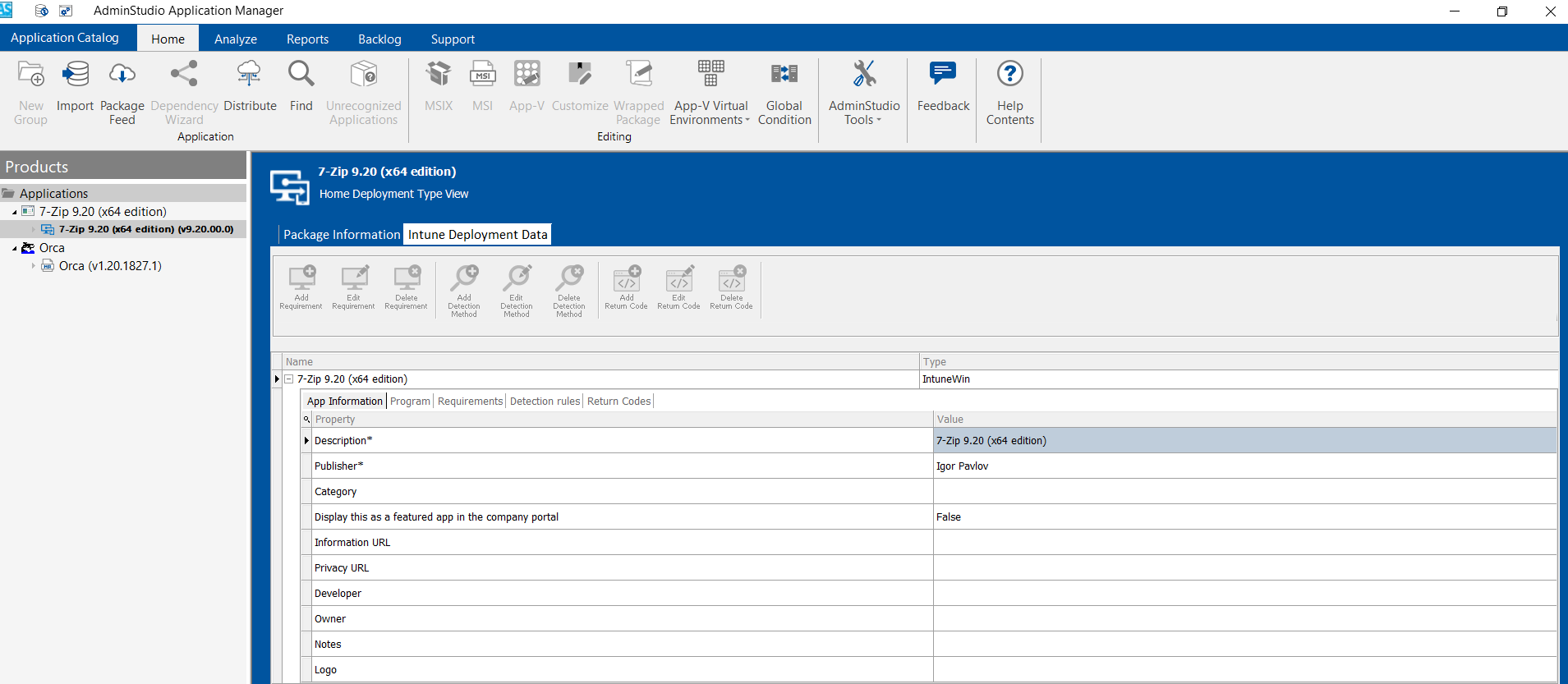Select Orca (v1.20.1827.1) package
The width and height of the screenshot is (1568, 684).
[110, 266]
